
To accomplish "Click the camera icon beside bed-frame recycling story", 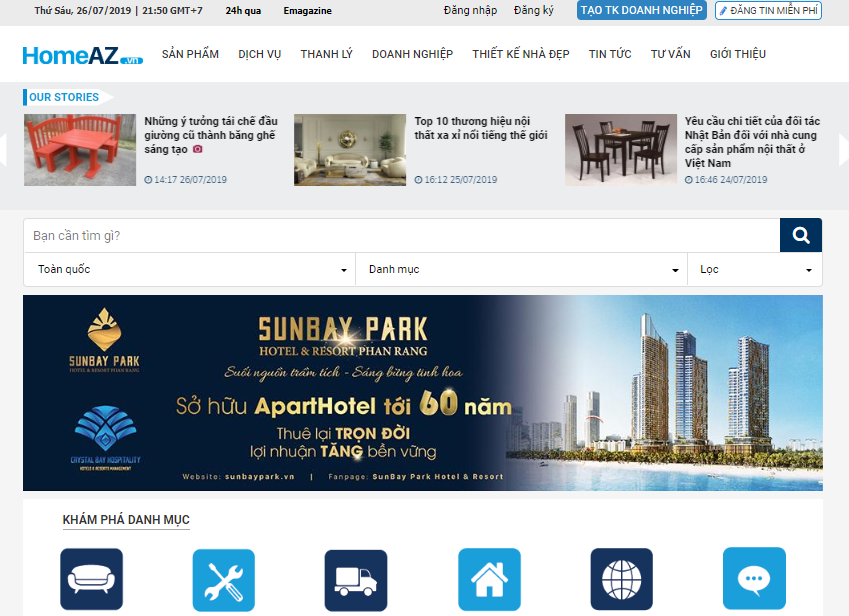I will click(198, 149).
